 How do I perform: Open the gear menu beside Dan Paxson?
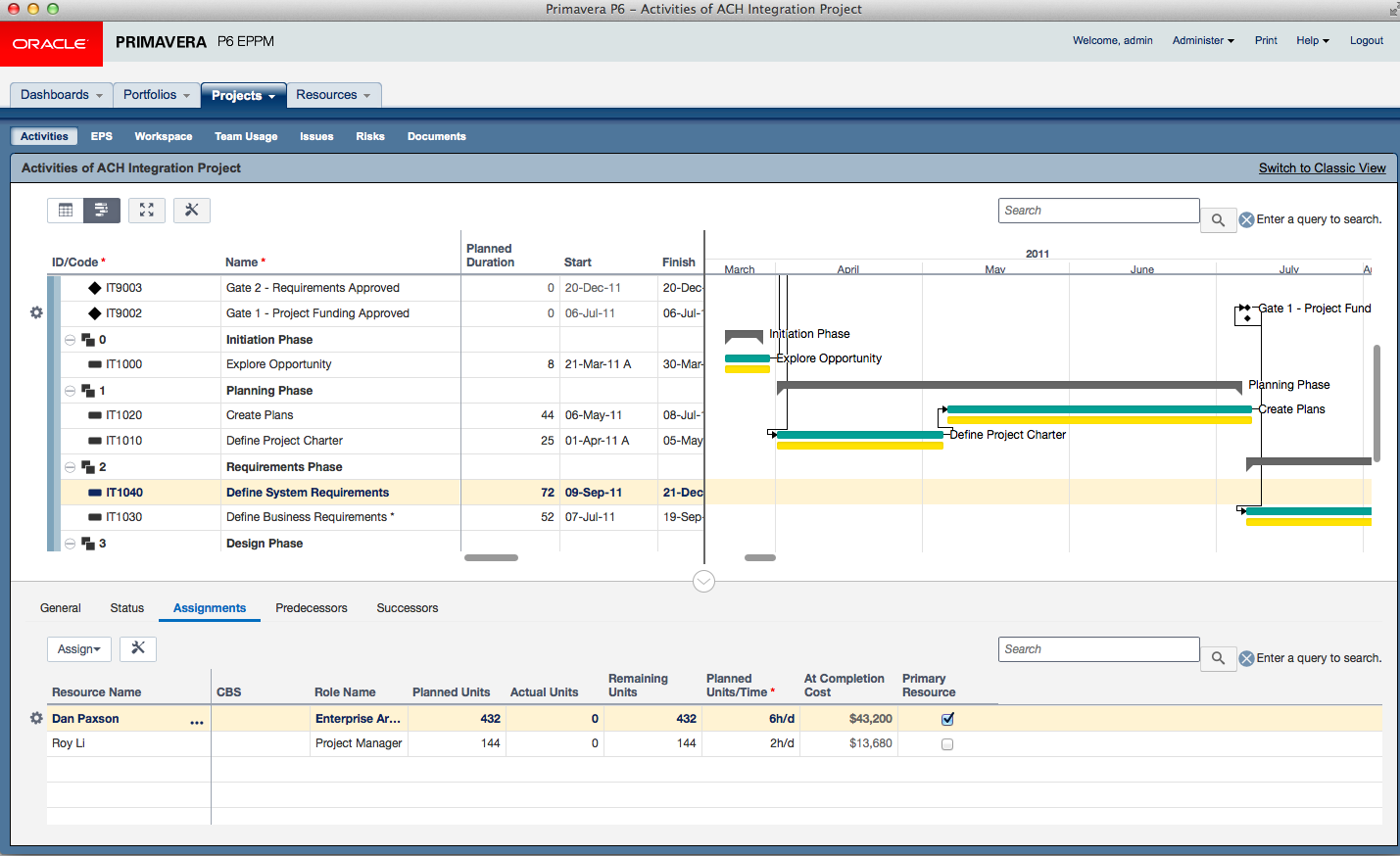36,718
